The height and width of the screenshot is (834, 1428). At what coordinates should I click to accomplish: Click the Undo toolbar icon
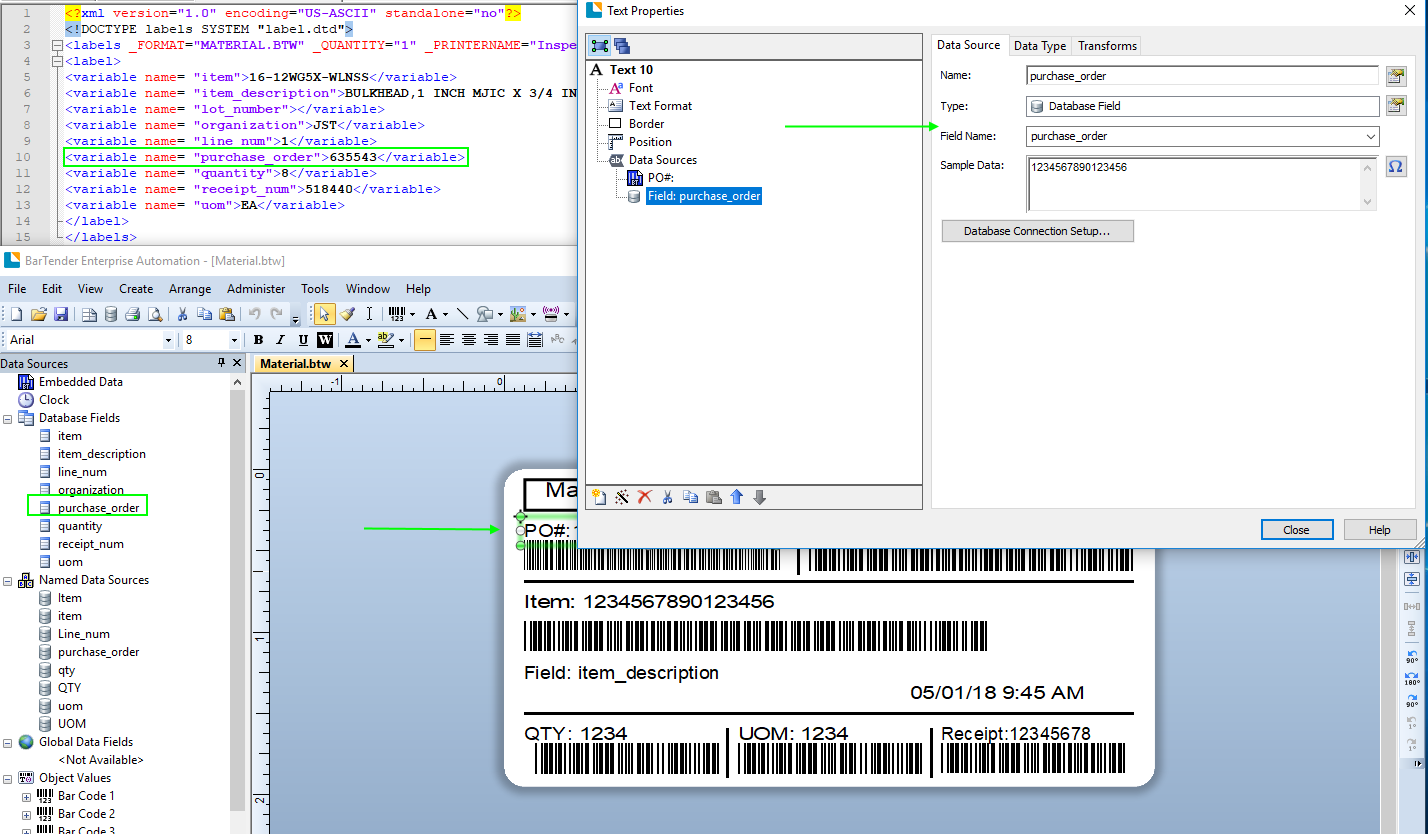[x=254, y=314]
